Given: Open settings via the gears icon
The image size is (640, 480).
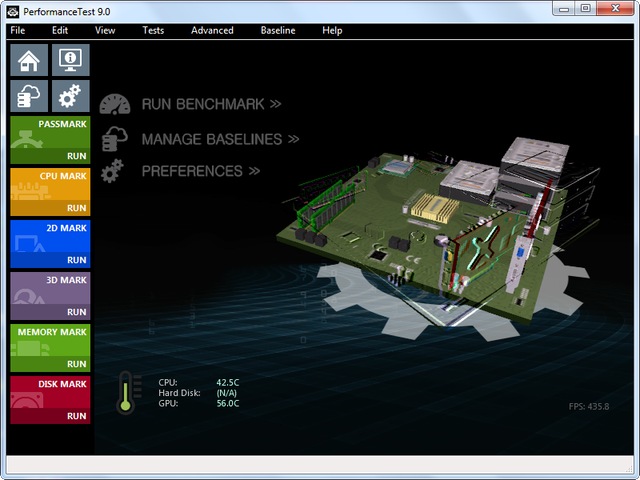Looking at the screenshot, I should coord(70,96).
